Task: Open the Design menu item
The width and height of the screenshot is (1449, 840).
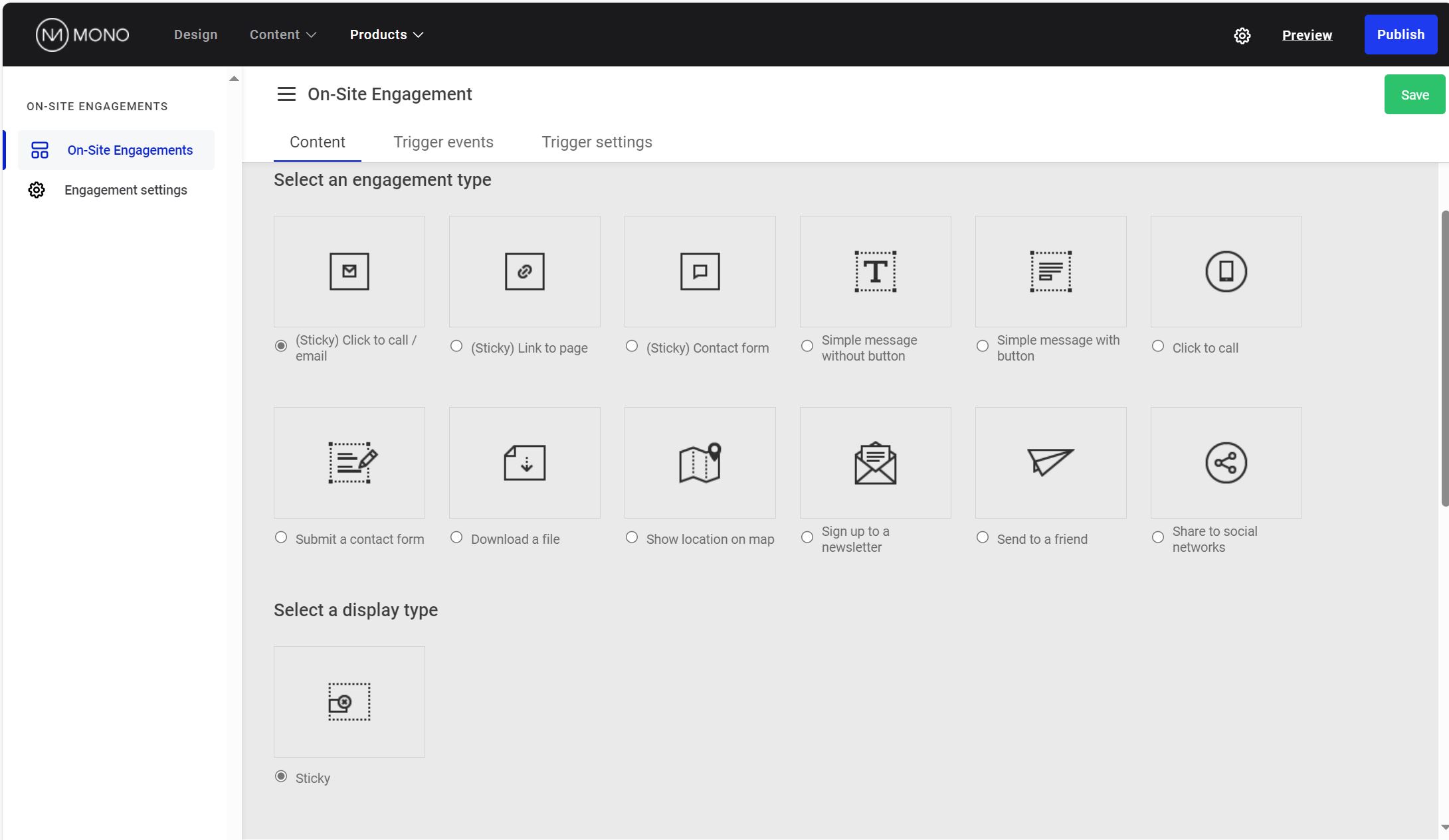Action: [x=195, y=35]
